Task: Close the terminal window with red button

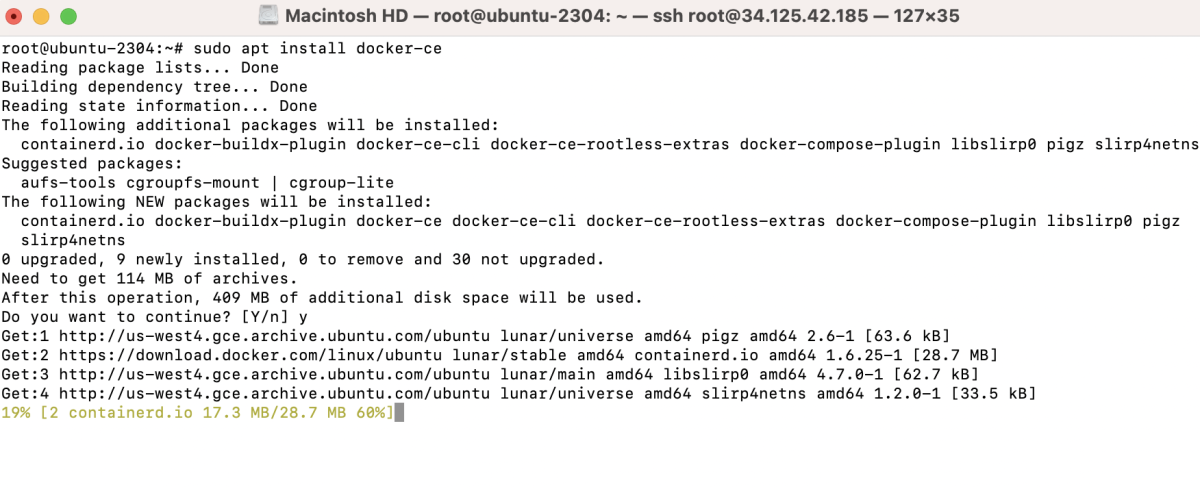Action: pos(15,16)
